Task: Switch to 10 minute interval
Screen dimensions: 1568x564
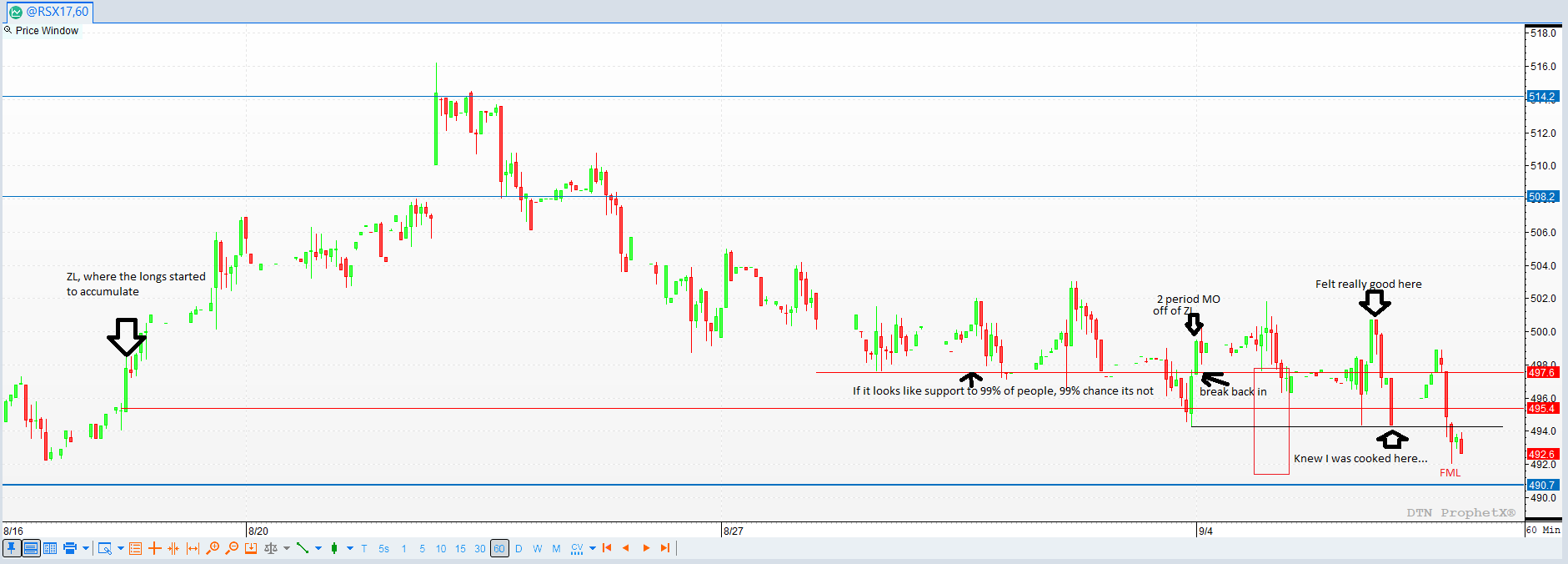Action: pos(441,549)
